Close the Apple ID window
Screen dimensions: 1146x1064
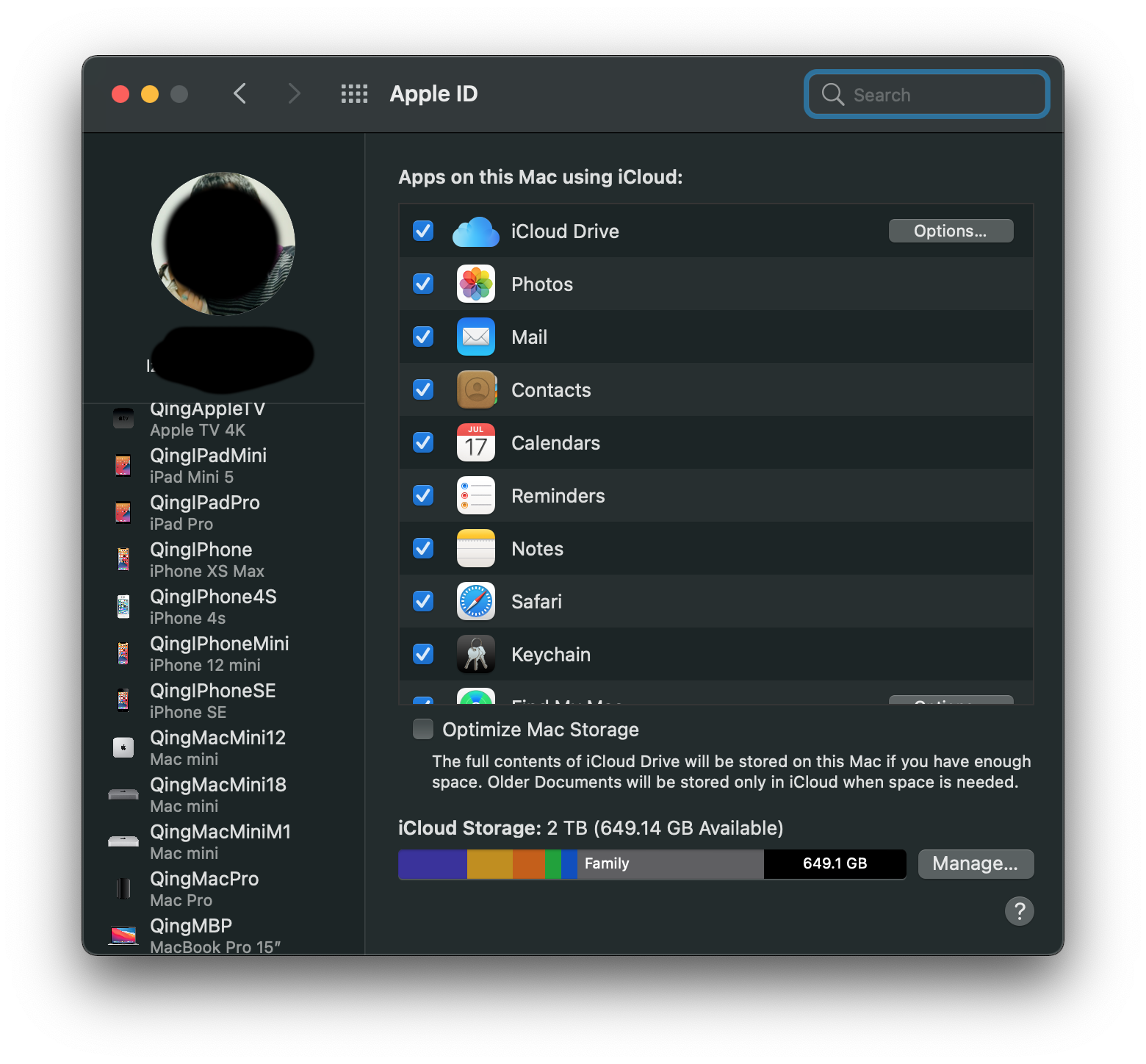coord(120,94)
